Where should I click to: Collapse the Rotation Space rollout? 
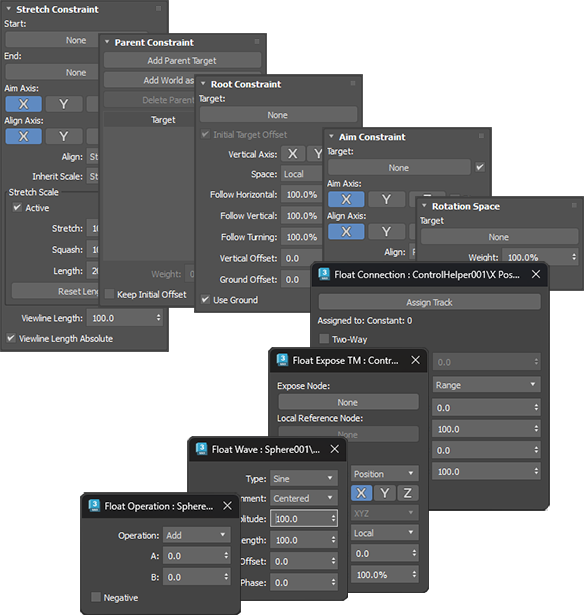tap(424, 206)
